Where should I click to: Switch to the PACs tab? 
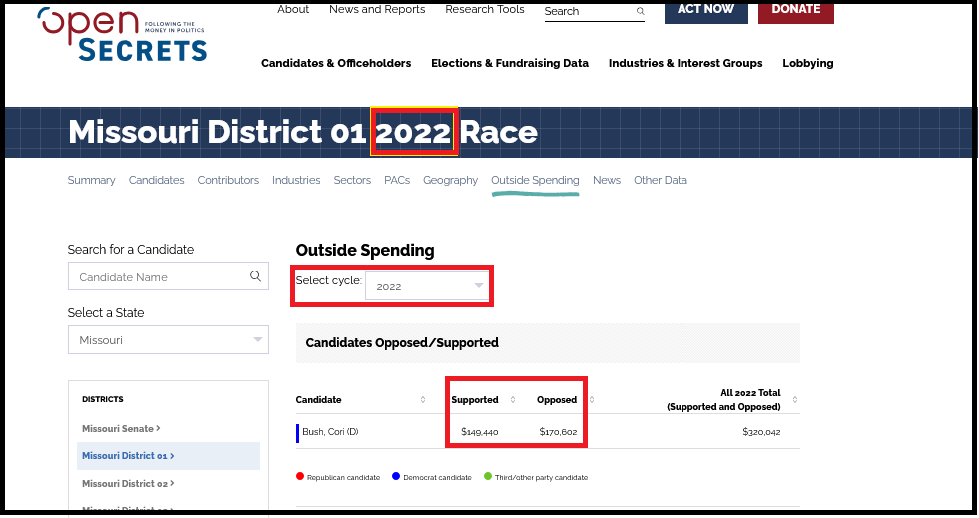coord(397,180)
